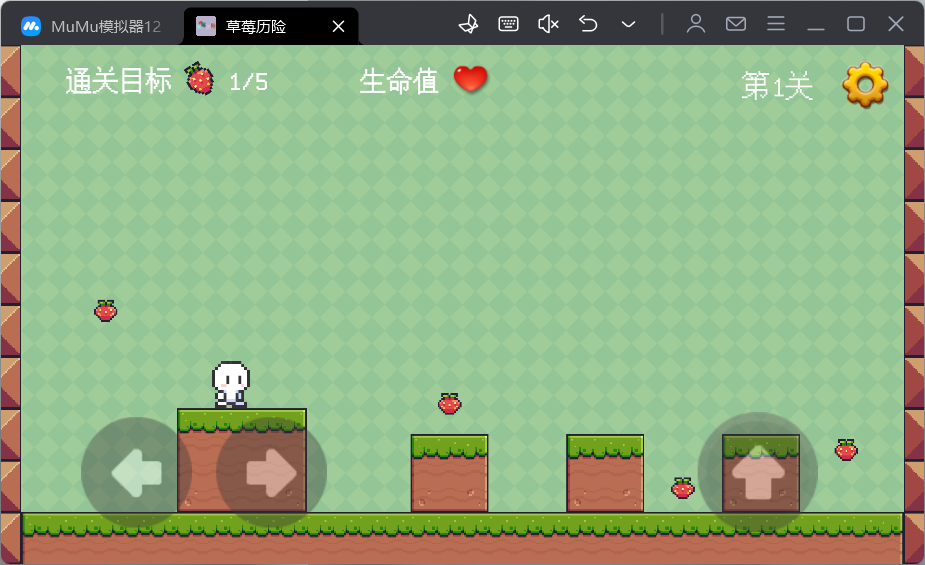Open the mail messages icon
The width and height of the screenshot is (925, 565).
coord(736,24)
